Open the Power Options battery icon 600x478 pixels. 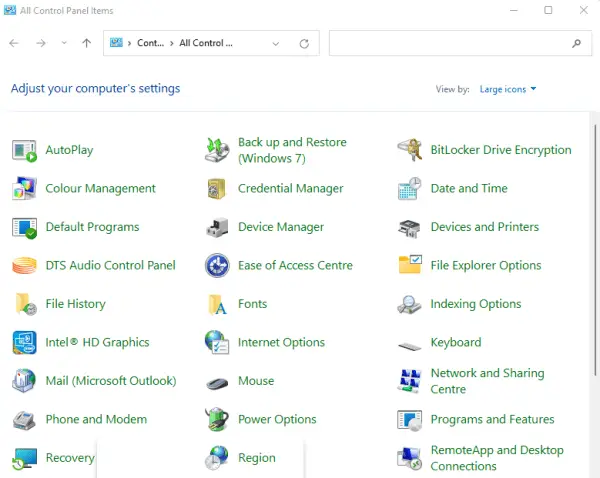[x=217, y=419]
